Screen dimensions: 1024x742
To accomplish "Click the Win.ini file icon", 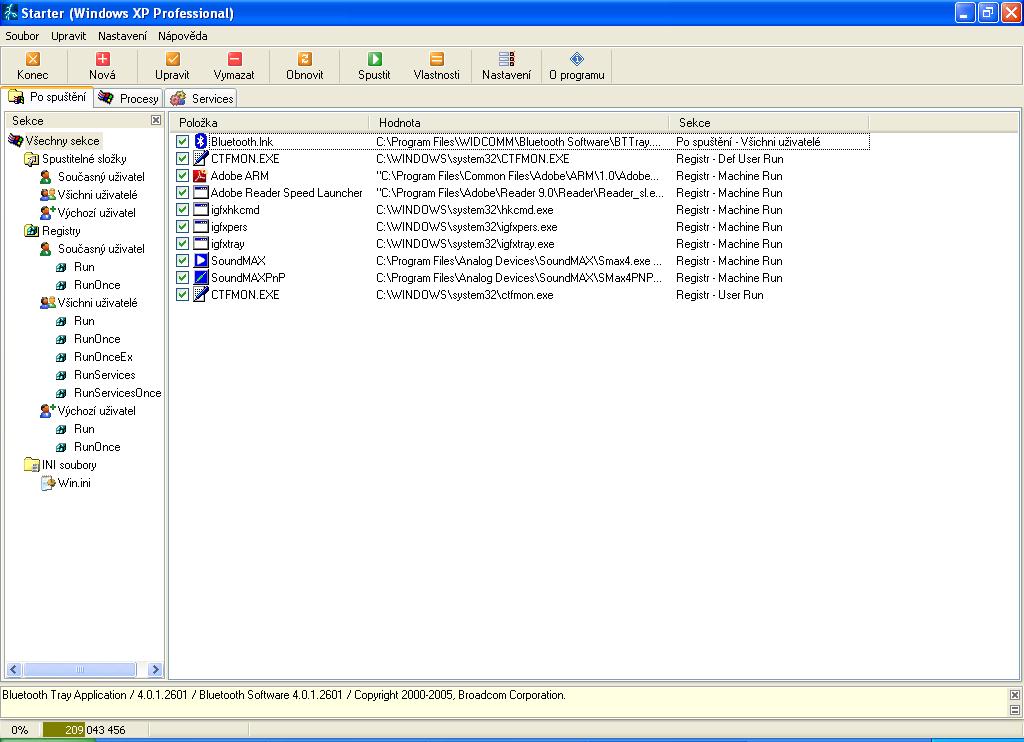I will tap(48, 483).
